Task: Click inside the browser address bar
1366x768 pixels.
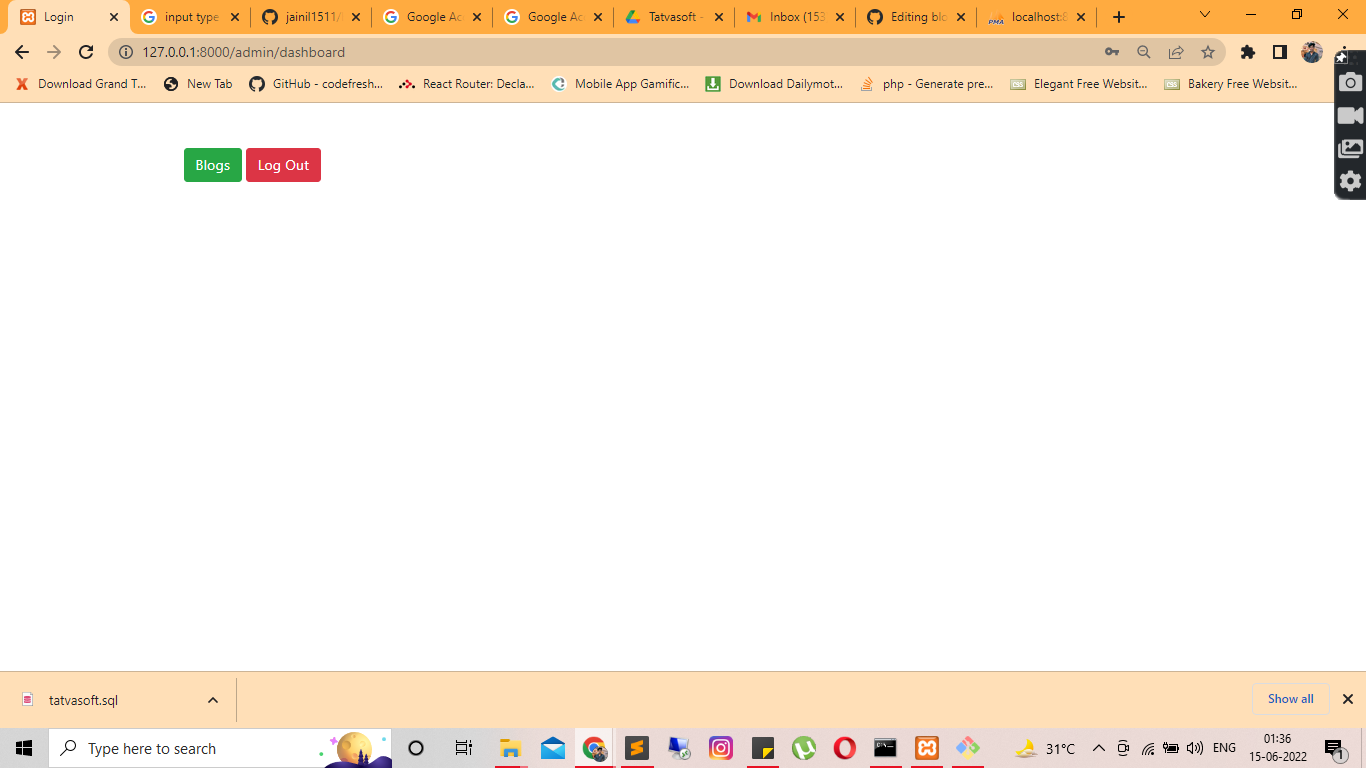Action: [400, 52]
